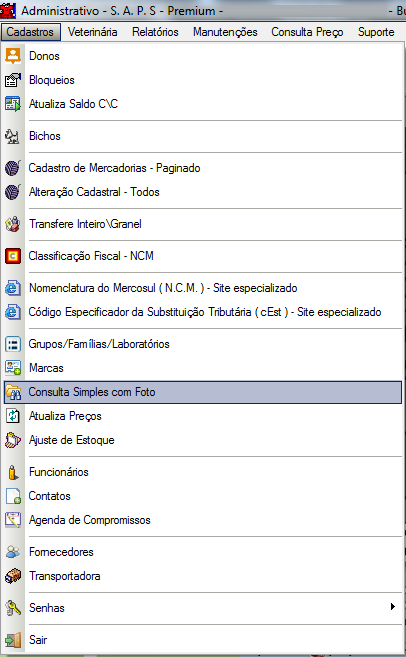Click the Senhas keys icon

pyautogui.click(x=13, y=608)
